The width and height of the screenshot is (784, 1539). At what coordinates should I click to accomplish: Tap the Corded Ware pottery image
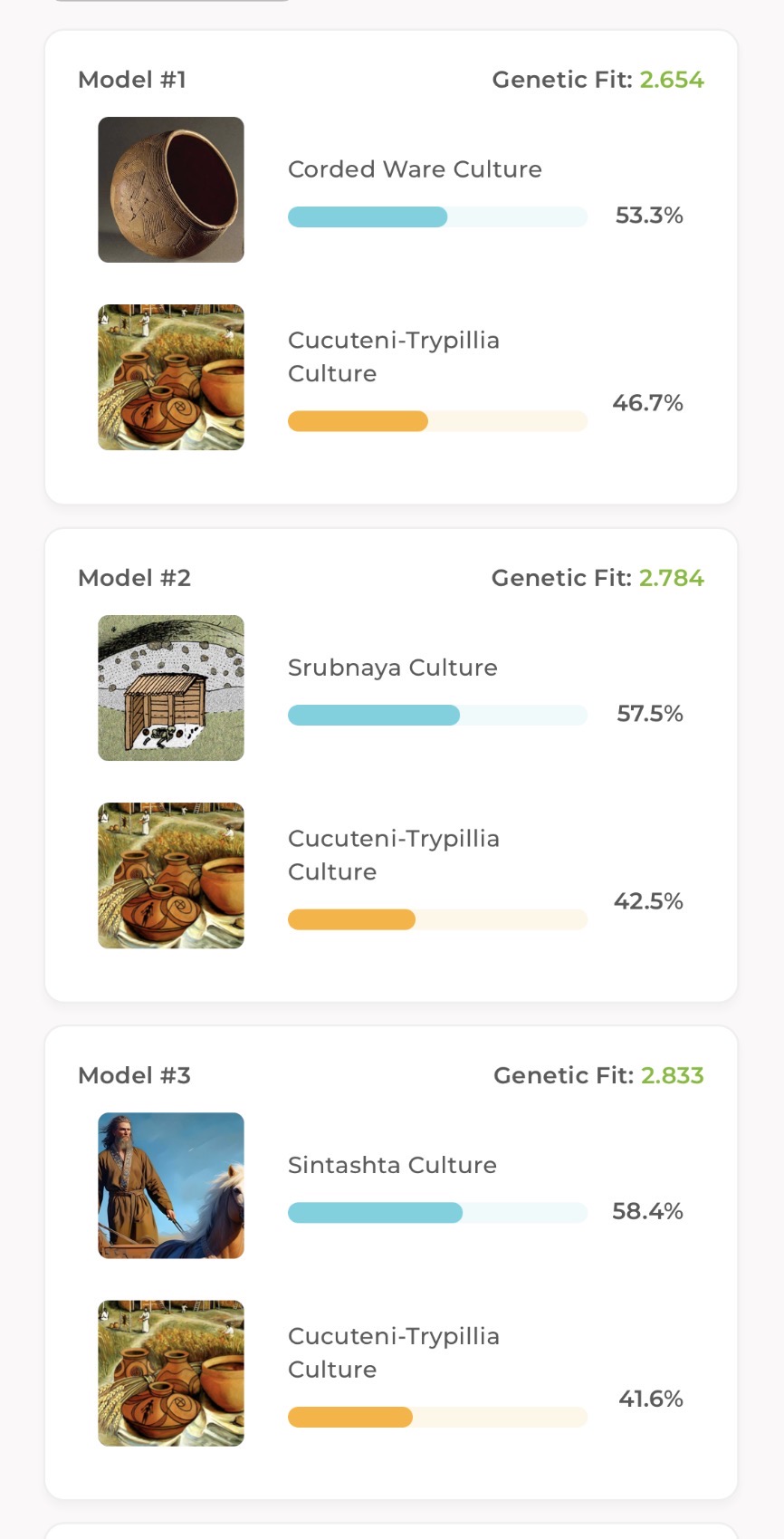click(171, 189)
